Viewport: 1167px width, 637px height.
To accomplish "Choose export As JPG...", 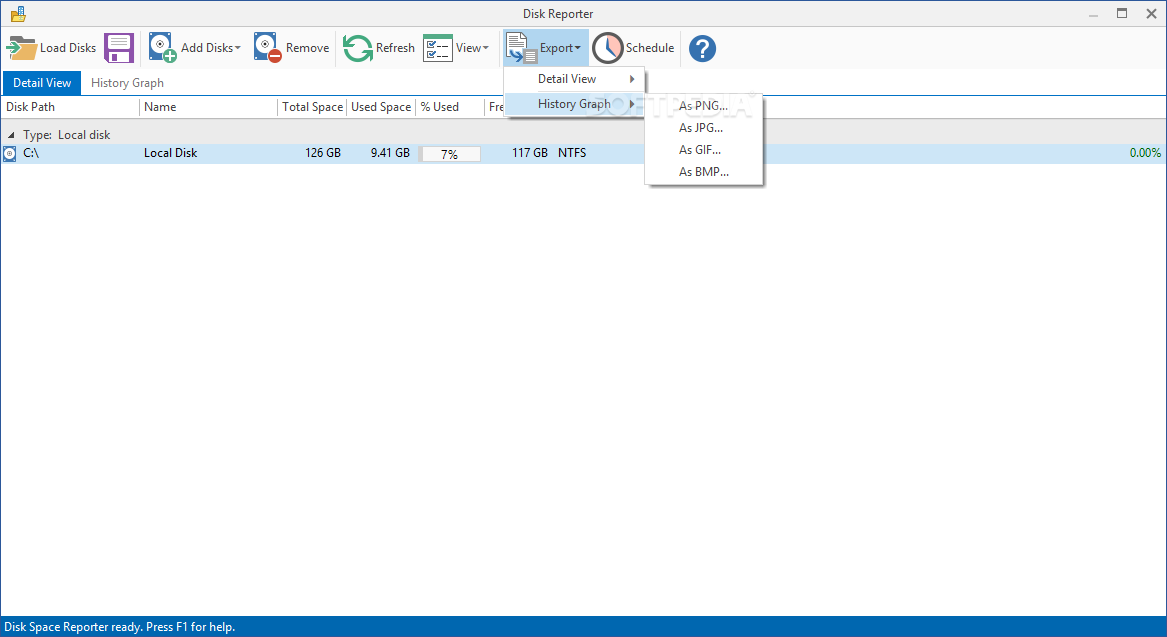I will tap(703, 128).
